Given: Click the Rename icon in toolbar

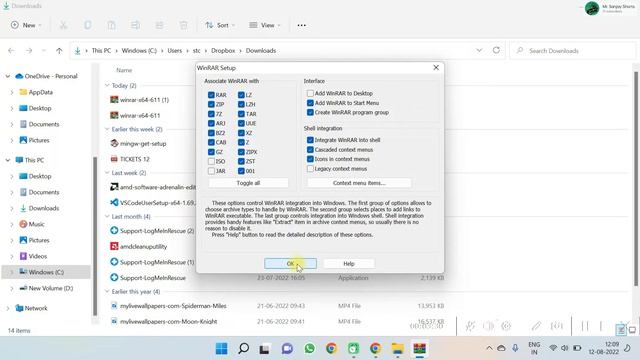Looking at the screenshot, I should coord(135,25).
